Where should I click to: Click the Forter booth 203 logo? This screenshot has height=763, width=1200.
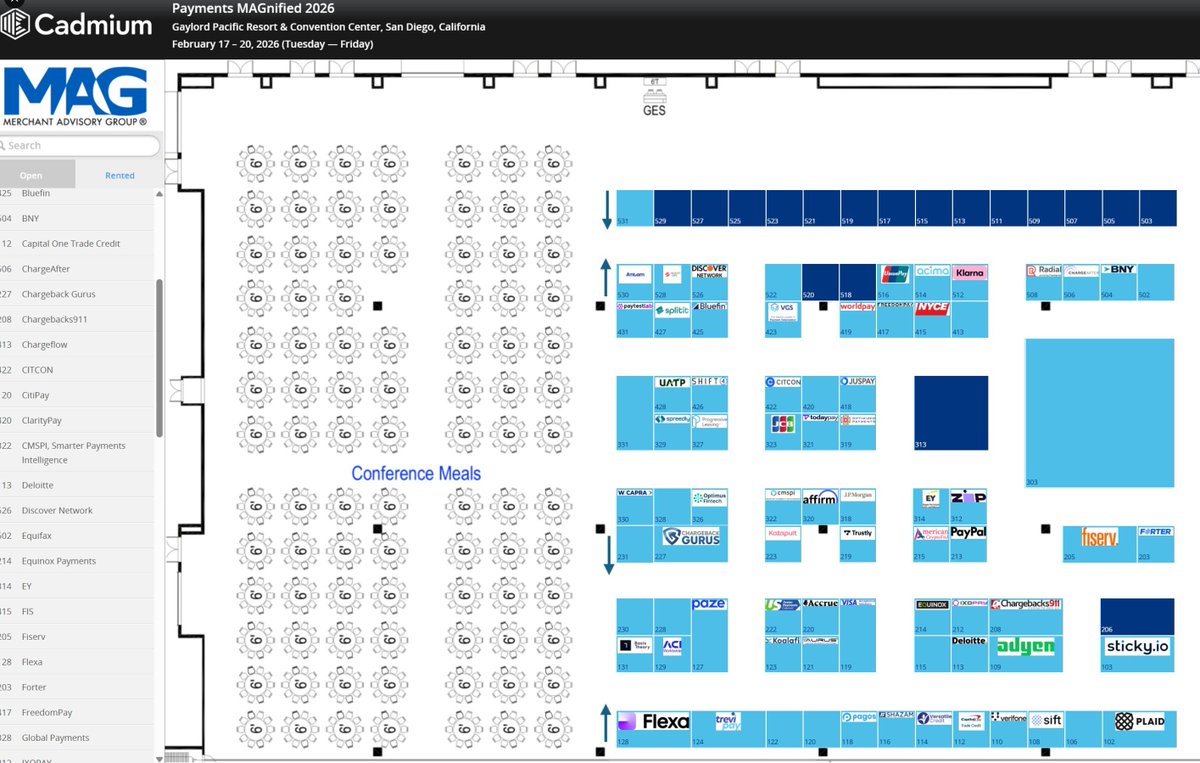1155,532
